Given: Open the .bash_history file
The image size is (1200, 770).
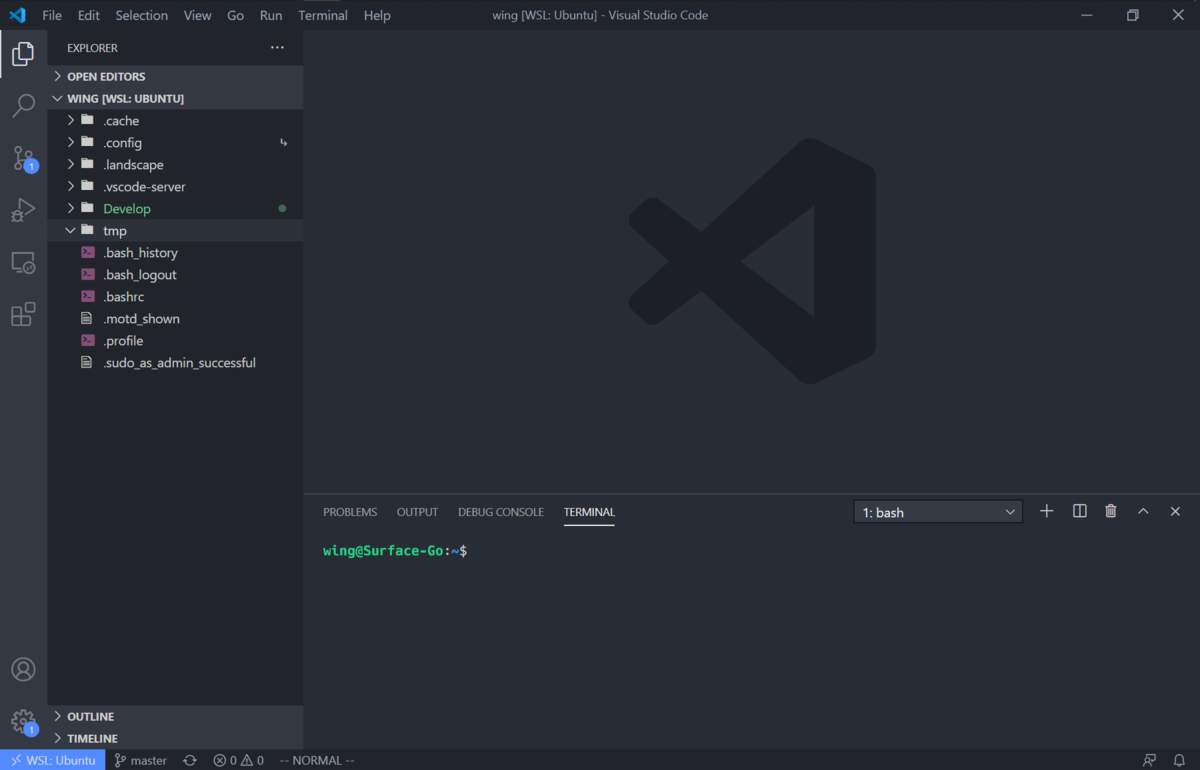Looking at the screenshot, I should 175,252.
